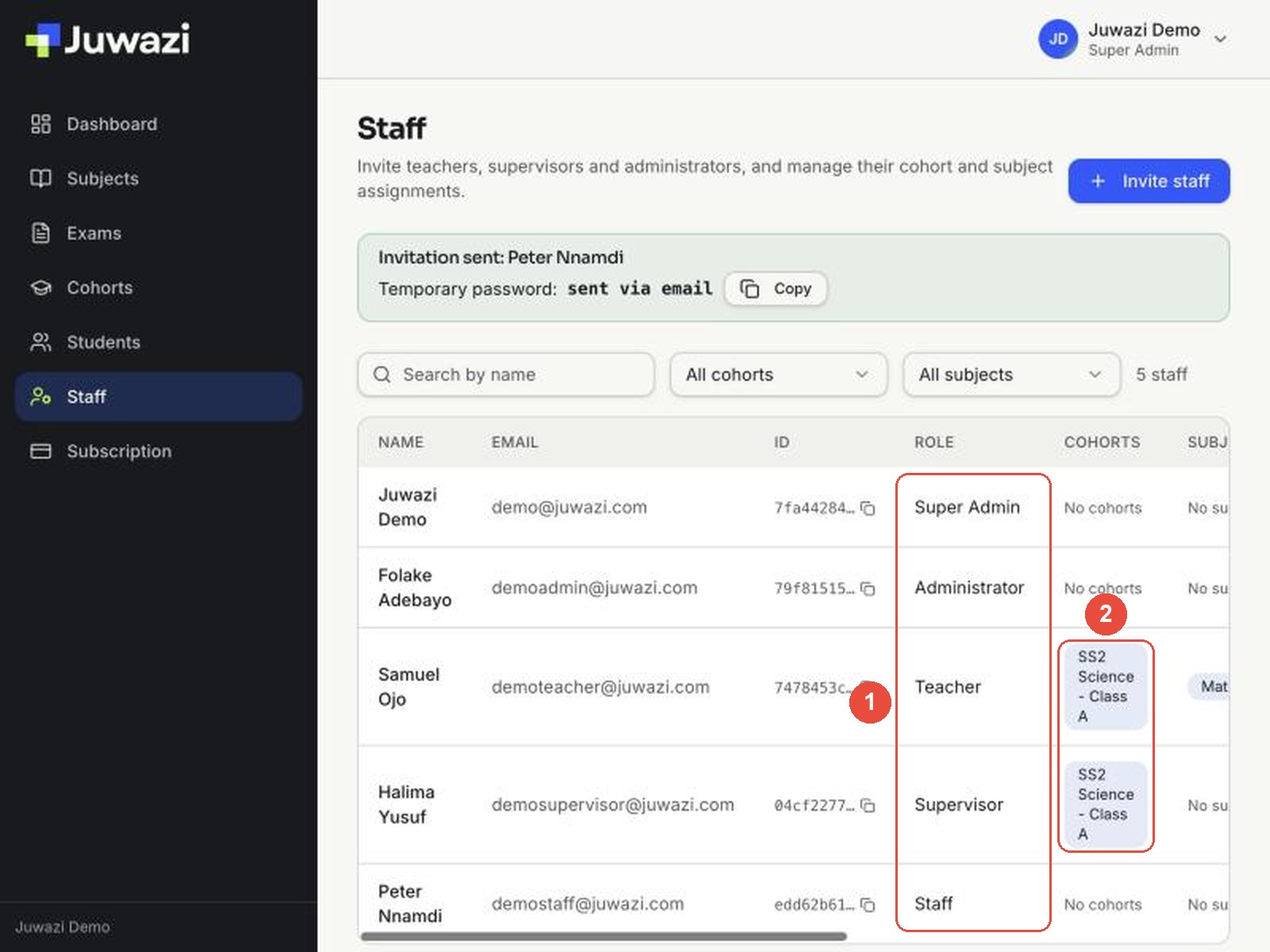Screen dimensions: 1270x952
Task: Click the Students people icon
Action: point(40,342)
